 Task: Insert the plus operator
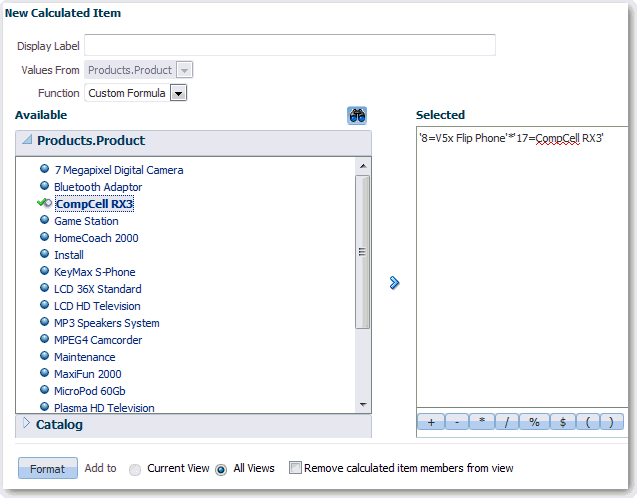tap(431, 422)
